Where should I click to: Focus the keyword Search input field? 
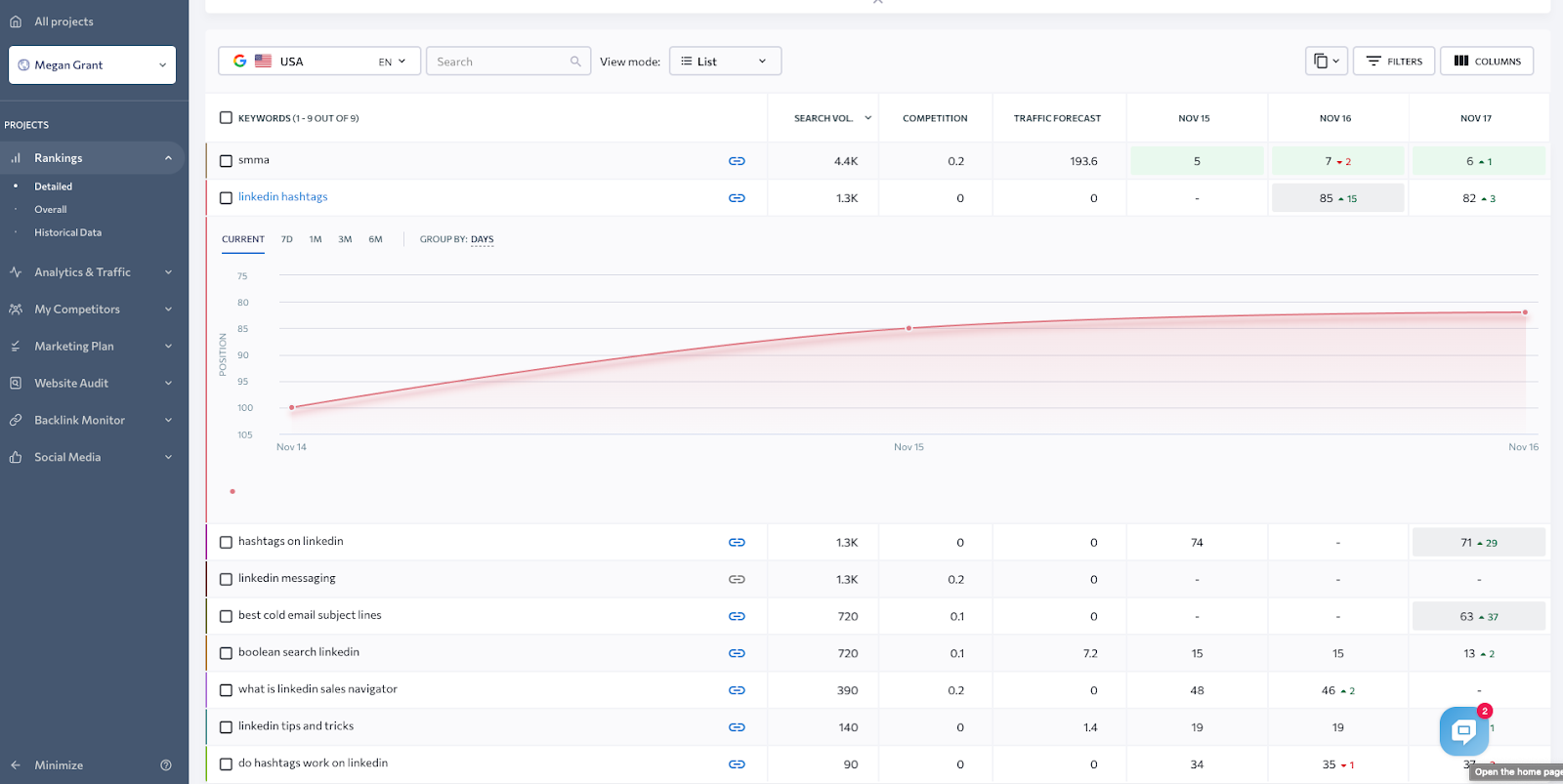[x=508, y=62]
